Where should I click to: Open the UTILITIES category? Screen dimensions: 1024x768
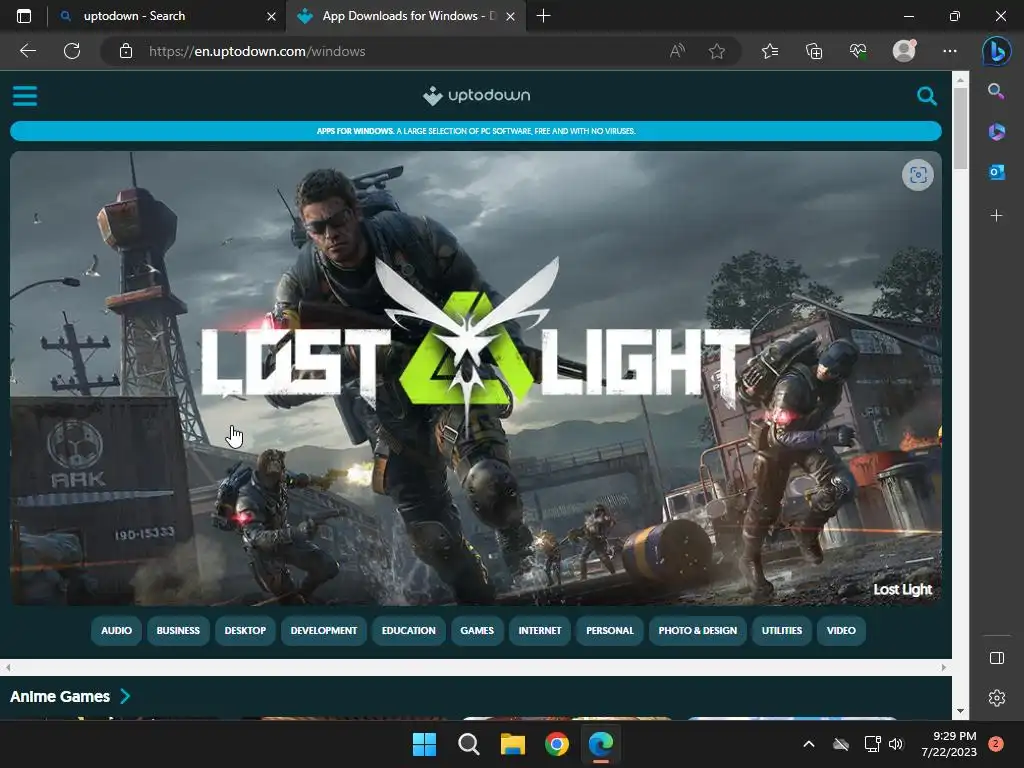click(782, 631)
